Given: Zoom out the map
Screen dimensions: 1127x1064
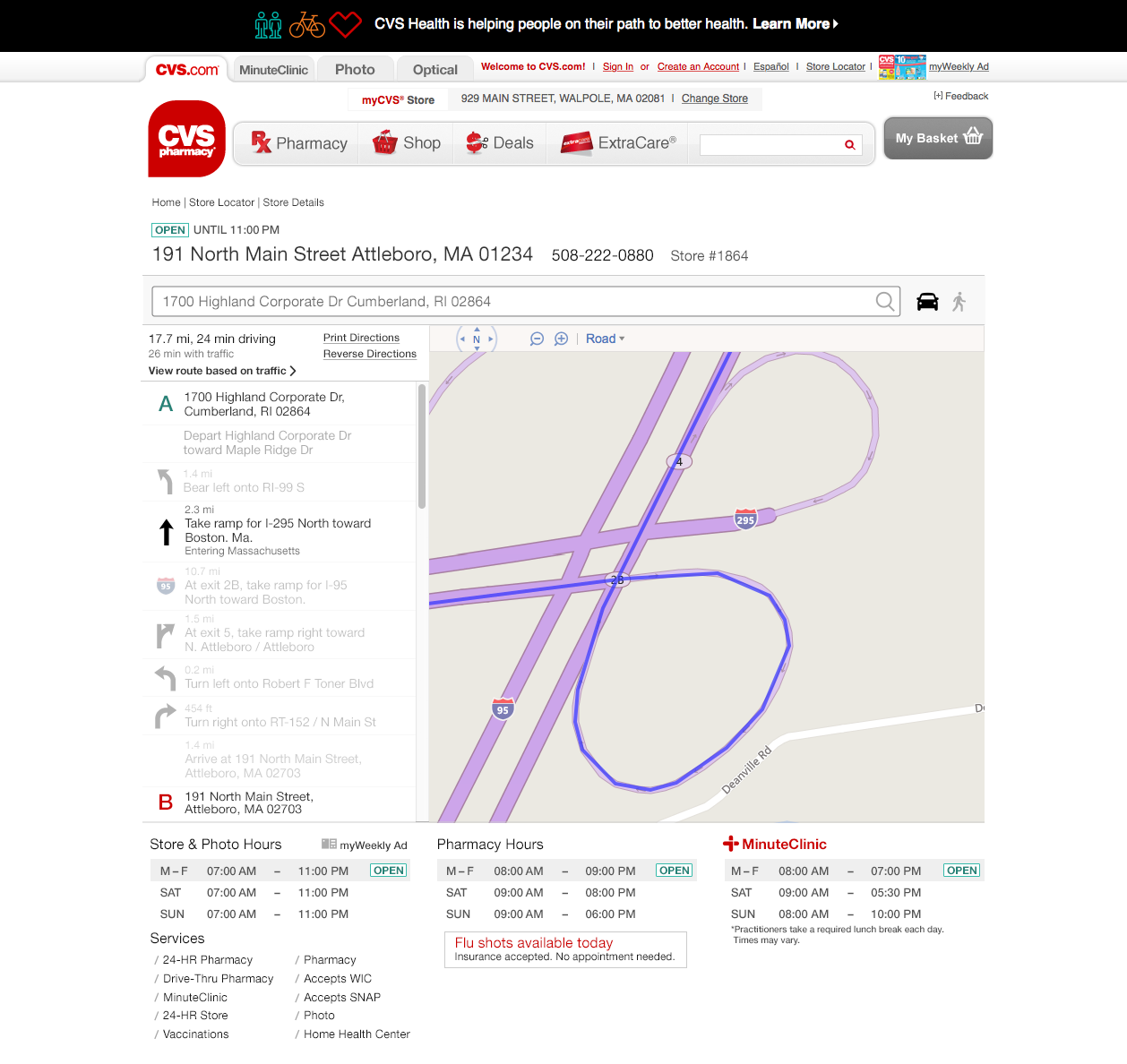Looking at the screenshot, I should (537, 339).
